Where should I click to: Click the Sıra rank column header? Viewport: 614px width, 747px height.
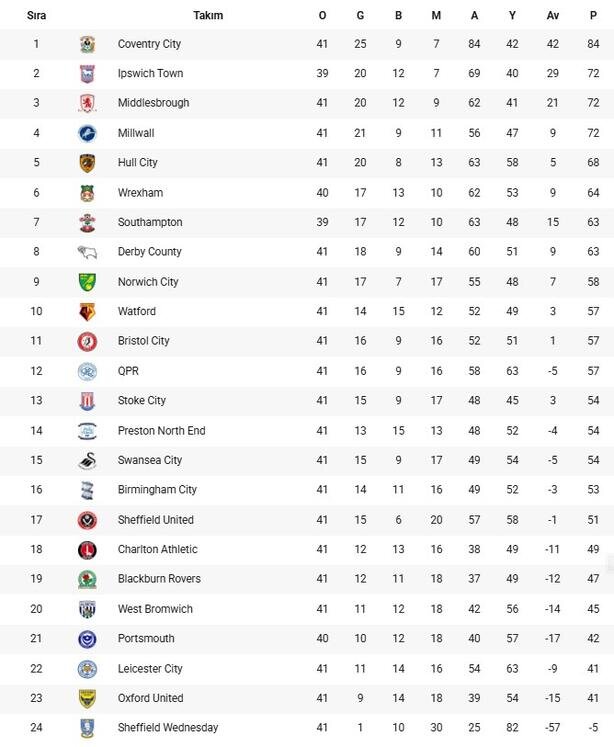pos(36,15)
